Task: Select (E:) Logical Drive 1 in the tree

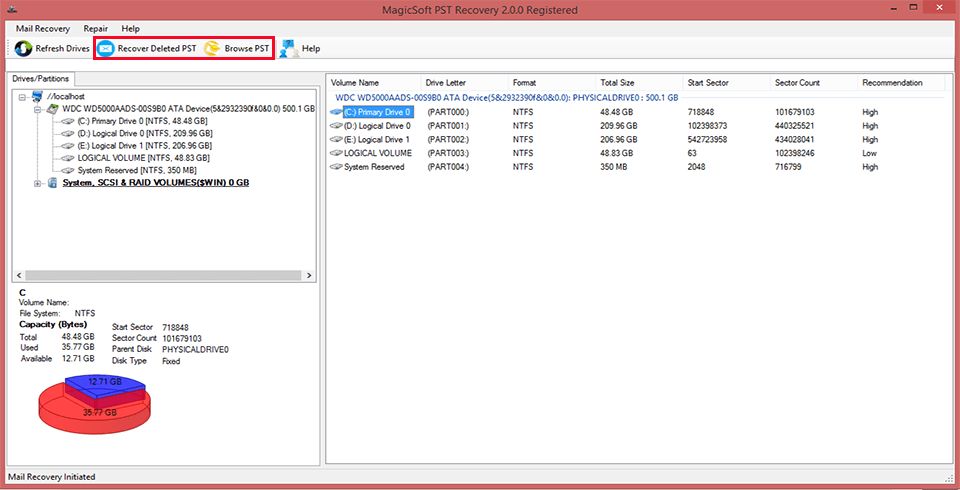Action: tap(144, 146)
